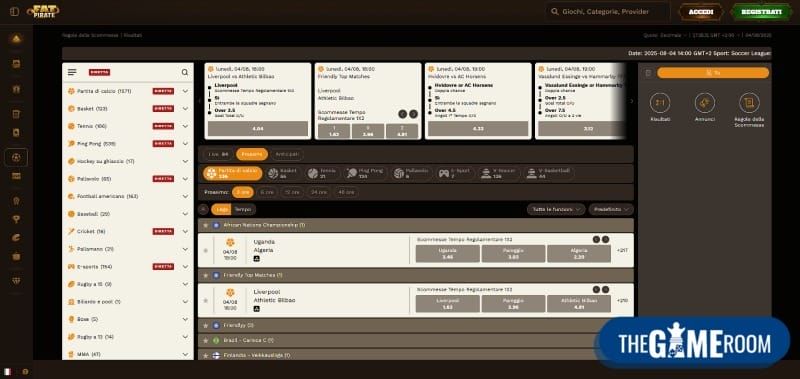Open the orange betslip bar
Viewport: 800px width, 379px height.
713,73
